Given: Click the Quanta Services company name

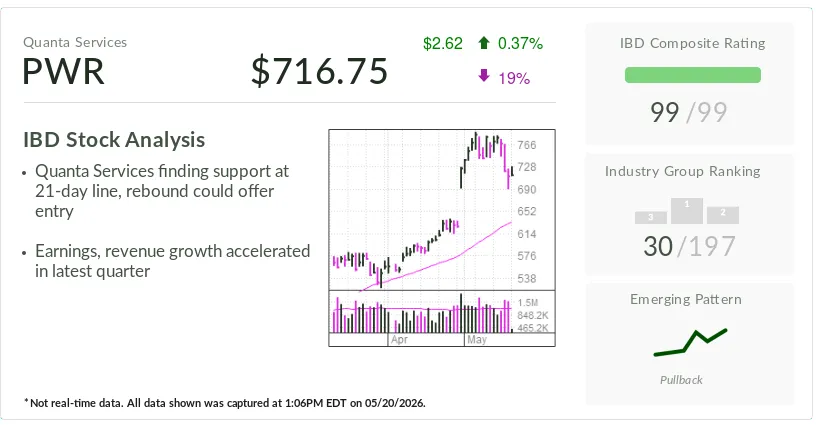Looking at the screenshot, I should (75, 42).
